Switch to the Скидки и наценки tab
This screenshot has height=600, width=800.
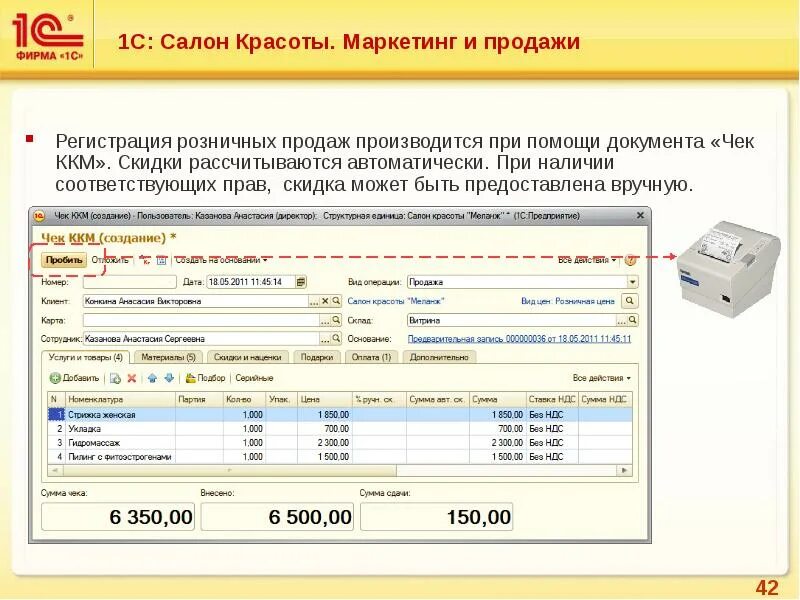click(247, 357)
